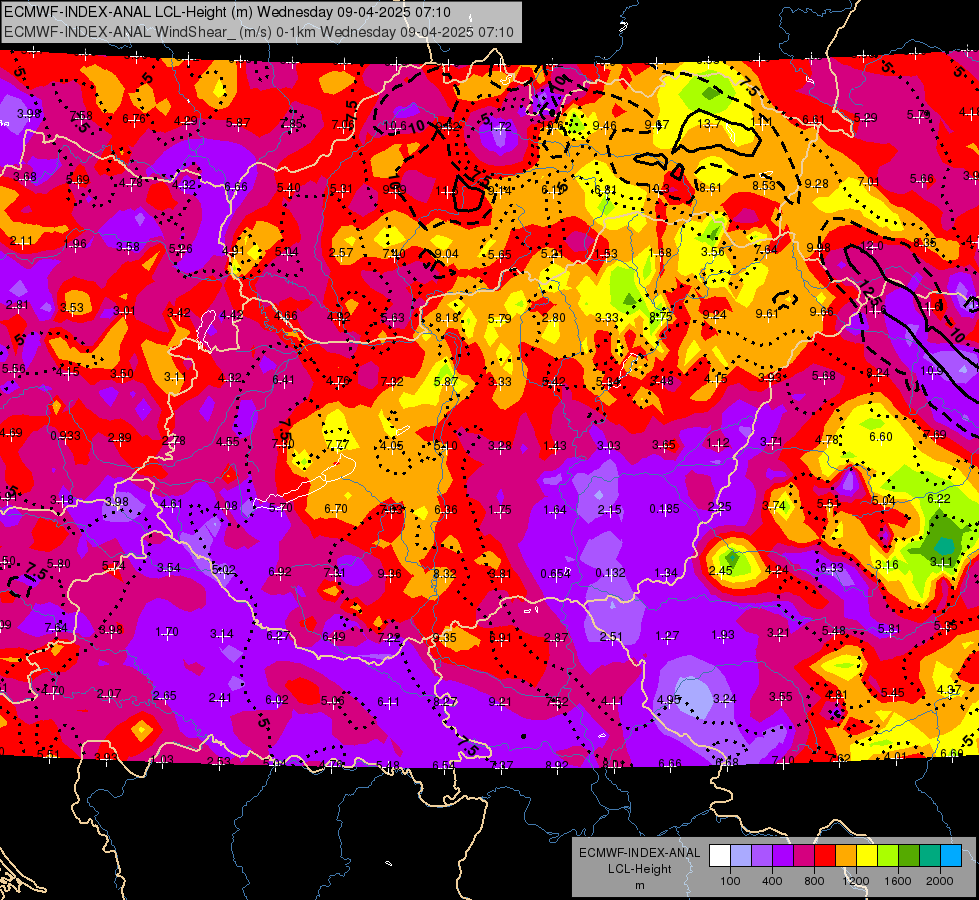Select the yellow legend swatch
This screenshot has height=900, width=979.
point(867,856)
